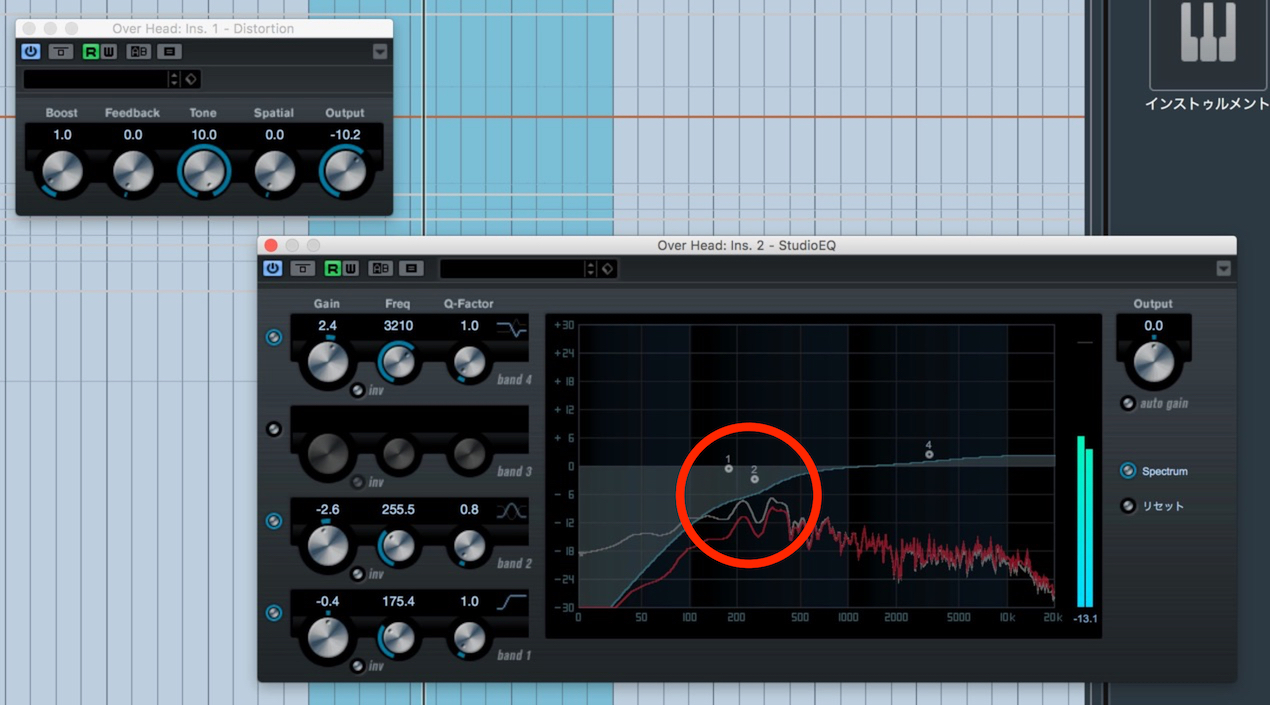Viewport: 1270px width, 705px height.
Task: Step through Distortion presets with arrows
Action: 175,78
